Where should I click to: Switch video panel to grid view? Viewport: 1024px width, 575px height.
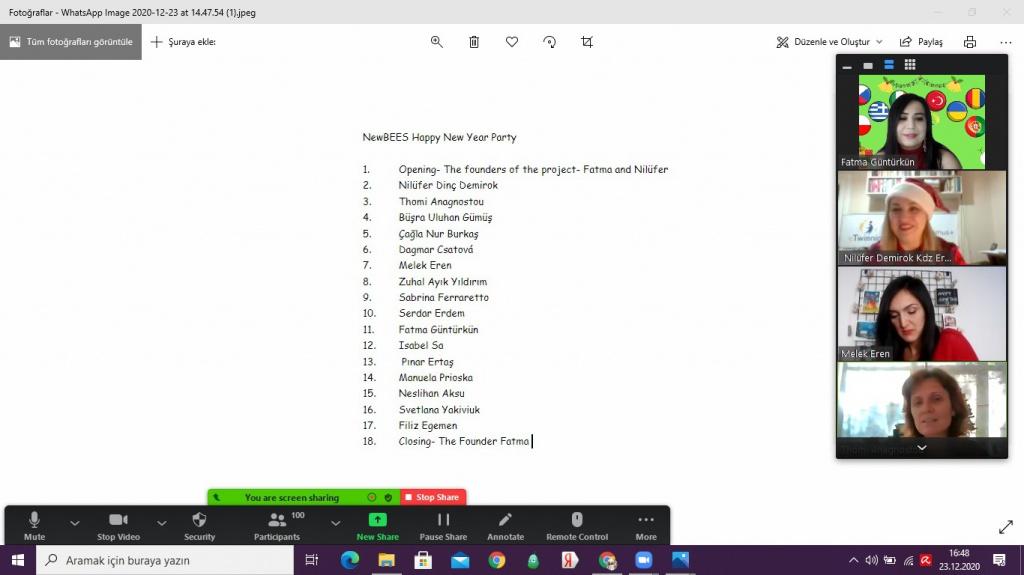tap(910, 65)
